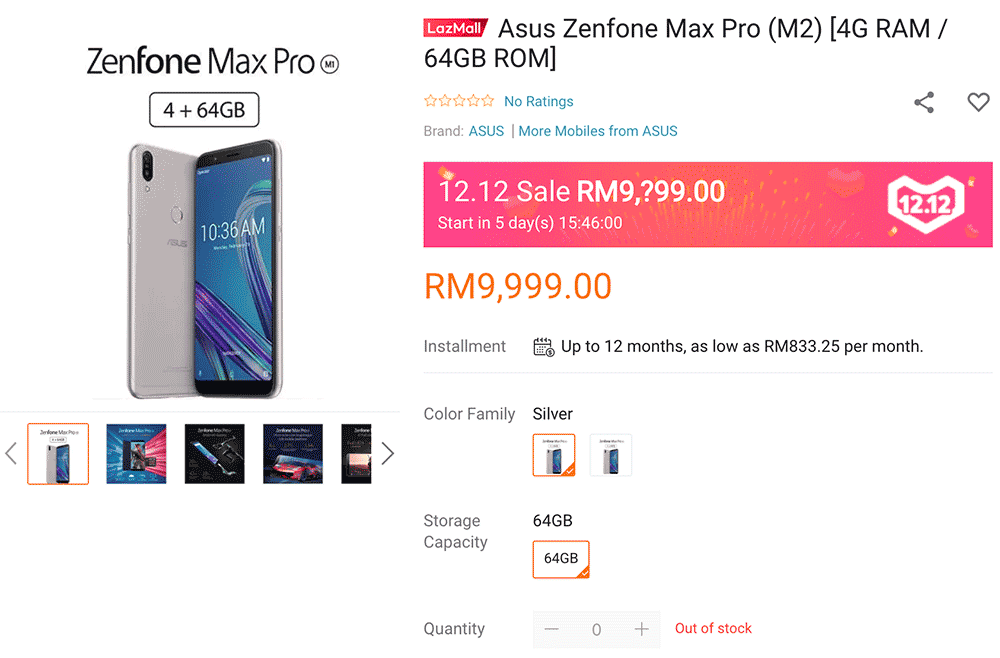The width and height of the screenshot is (1000, 658).
Task: Show previous product thumbnails
Action: click(x=11, y=454)
